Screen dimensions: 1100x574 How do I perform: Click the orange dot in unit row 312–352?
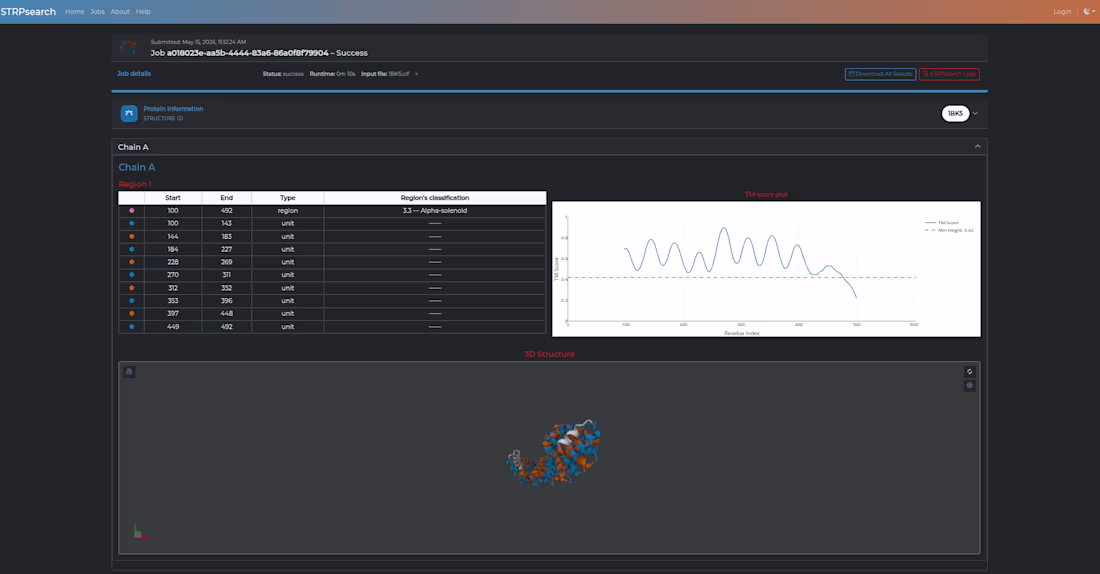pos(131,288)
